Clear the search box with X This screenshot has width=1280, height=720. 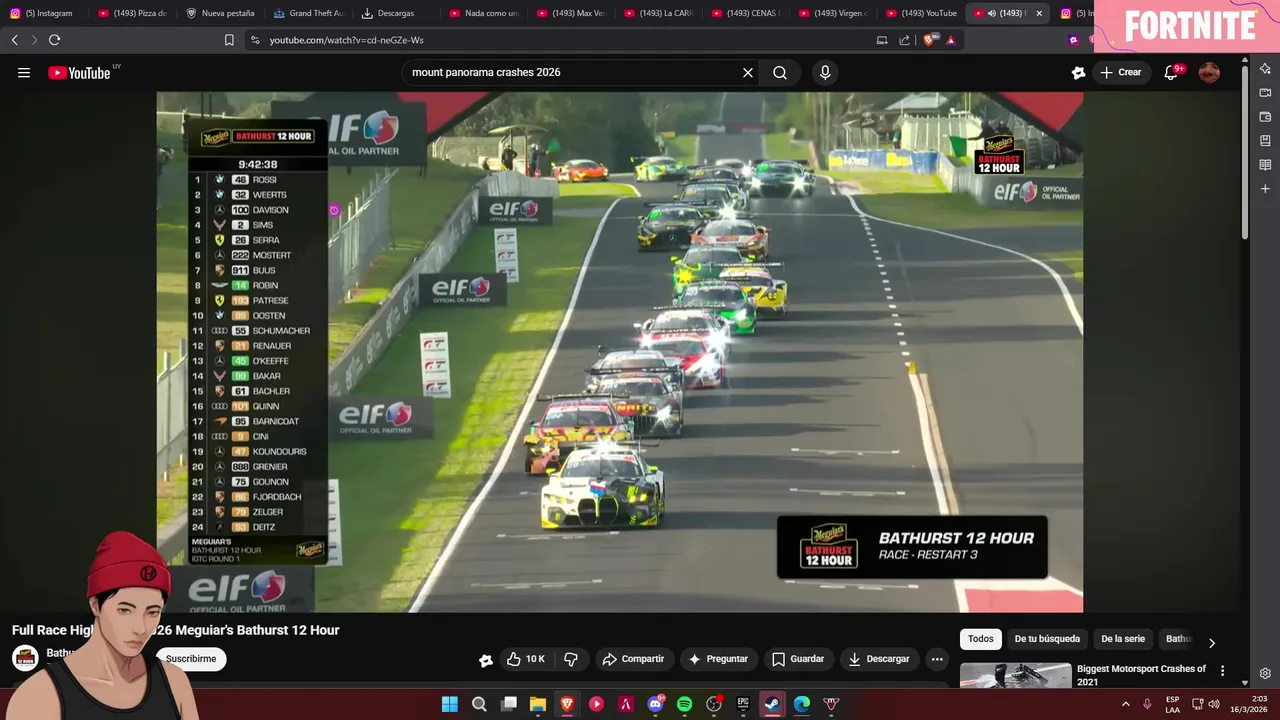(x=747, y=72)
